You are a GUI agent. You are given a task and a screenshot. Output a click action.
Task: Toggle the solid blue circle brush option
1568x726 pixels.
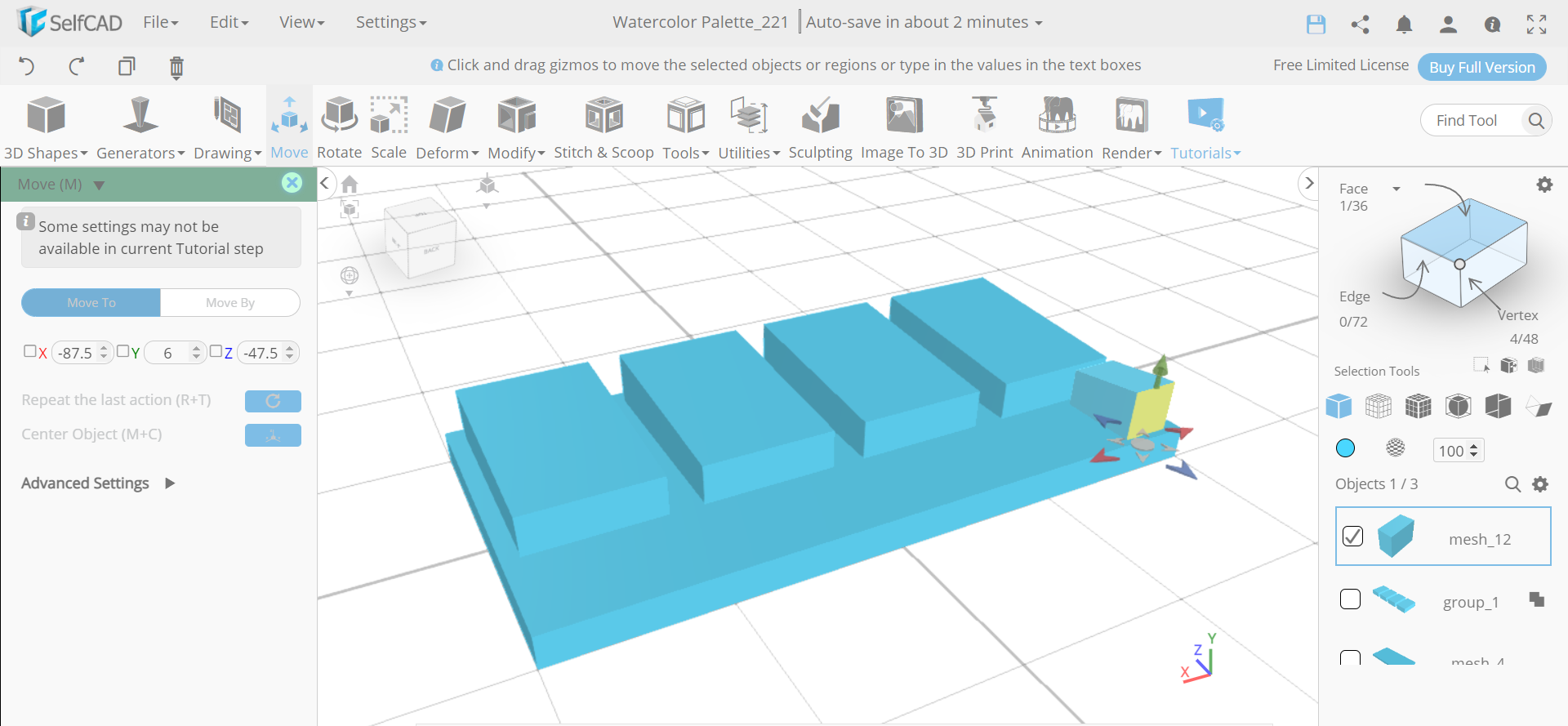pos(1345,448)
